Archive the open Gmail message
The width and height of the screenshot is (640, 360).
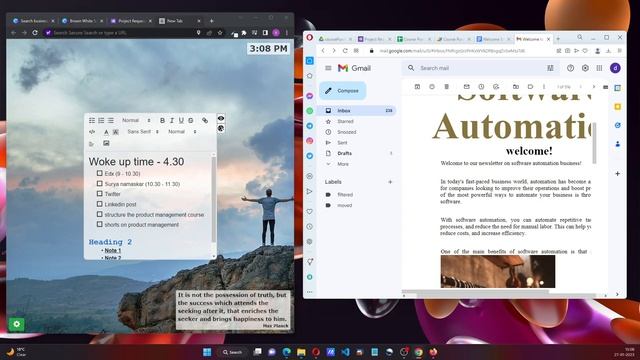(417, 87)
